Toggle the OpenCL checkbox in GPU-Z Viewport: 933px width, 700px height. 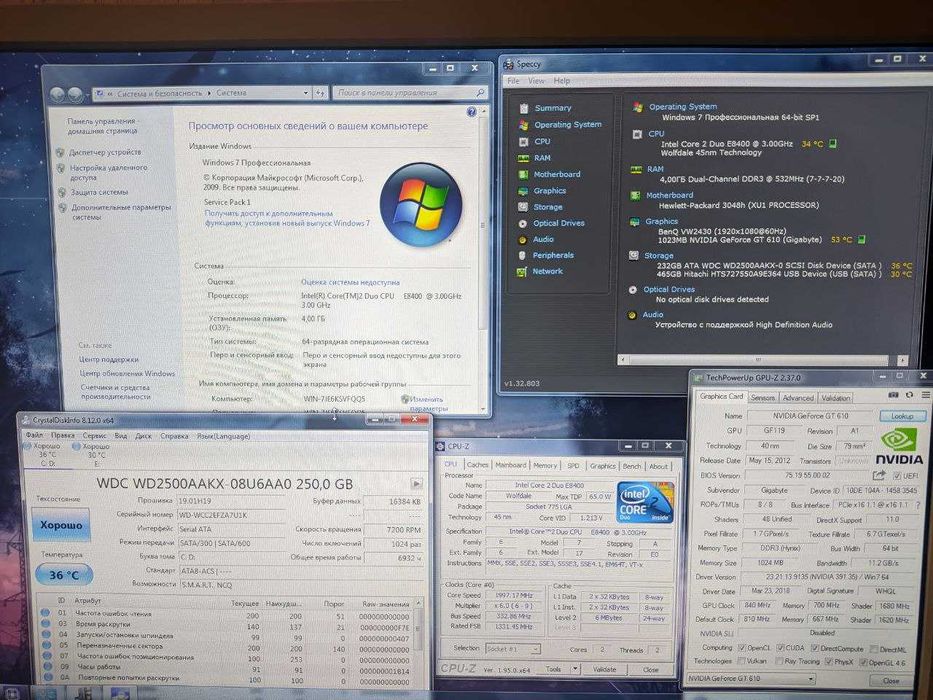coord(741,648)
